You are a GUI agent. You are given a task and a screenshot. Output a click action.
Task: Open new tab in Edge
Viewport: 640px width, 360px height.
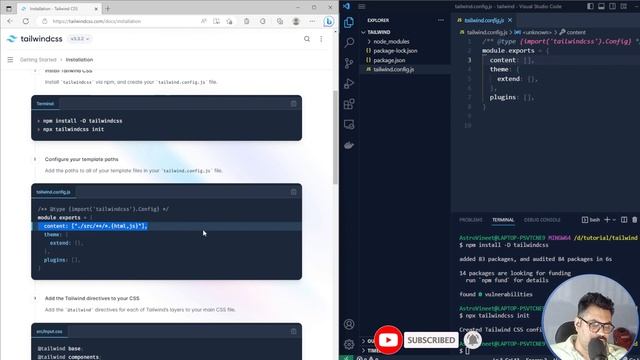[x=108, y=8]
